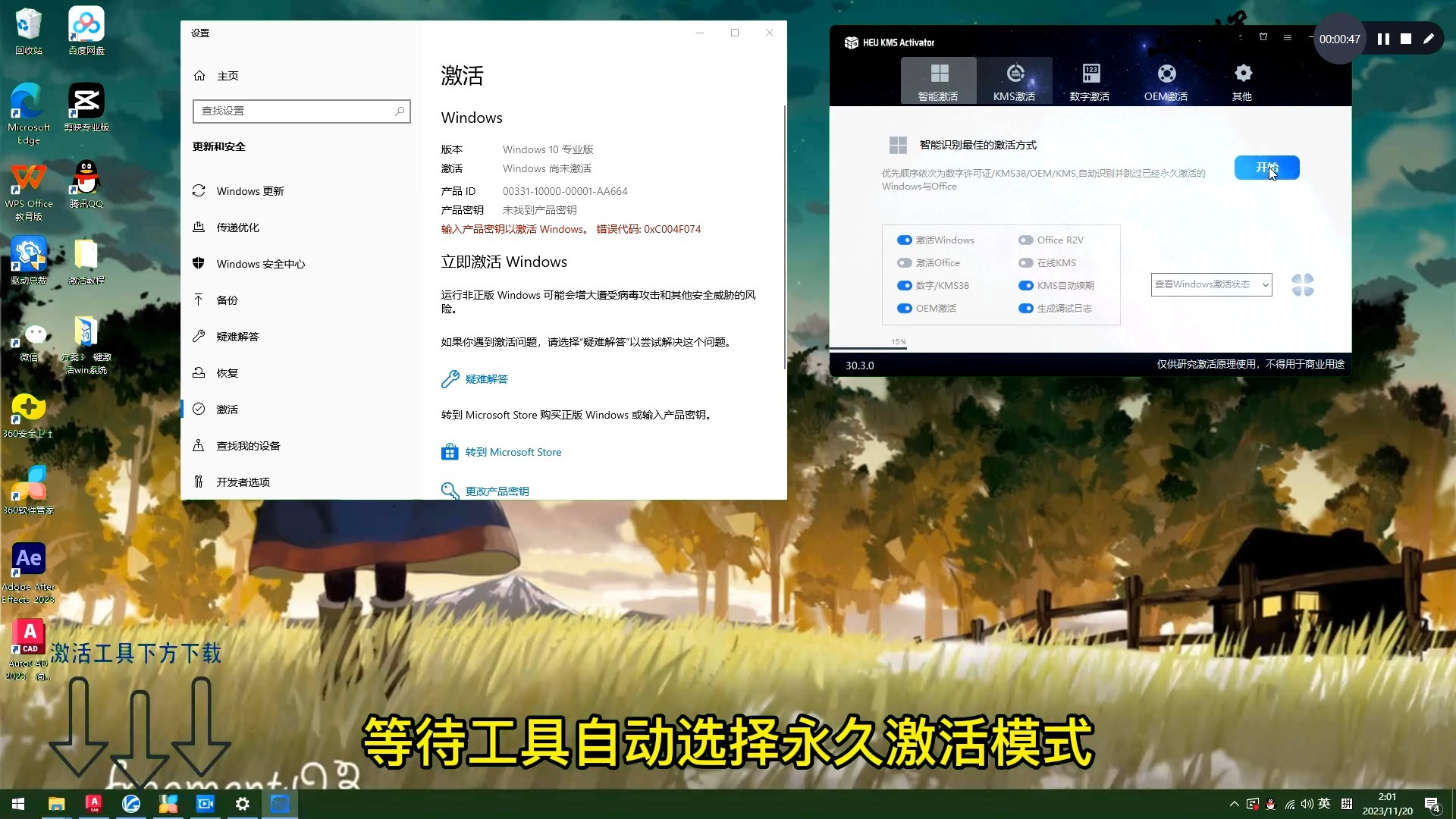Open Windows 安全中心 in Settings sidebar

(x=300, y=264)
